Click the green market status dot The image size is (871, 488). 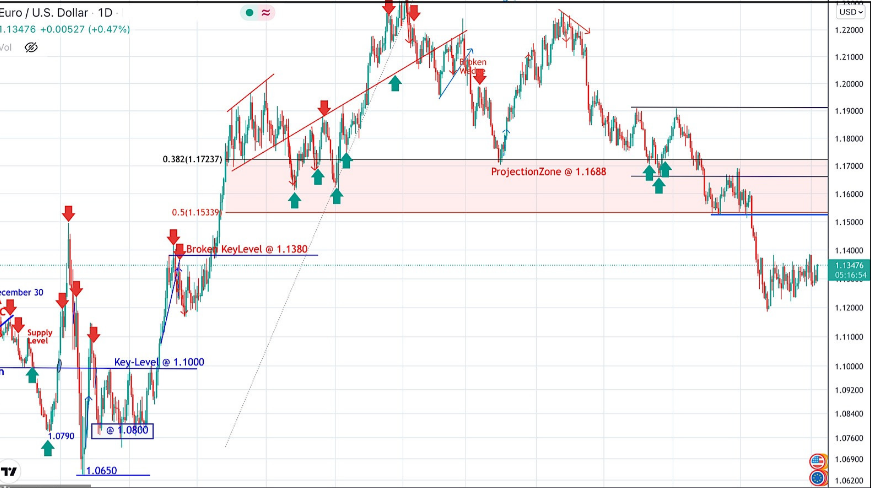coord(250,12)
